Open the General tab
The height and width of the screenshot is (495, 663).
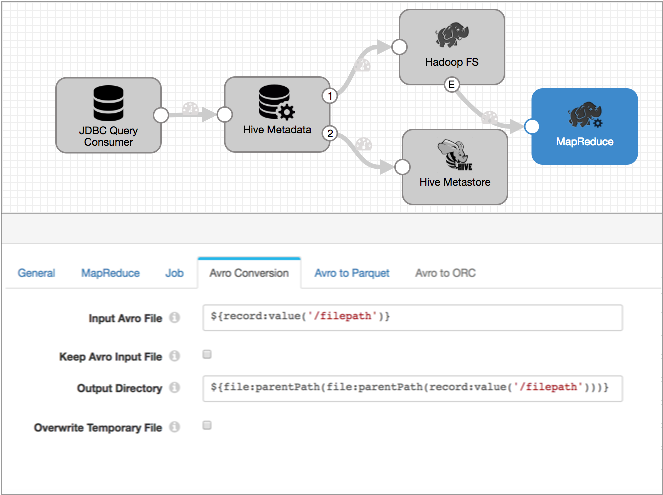(x=37, y=273)
